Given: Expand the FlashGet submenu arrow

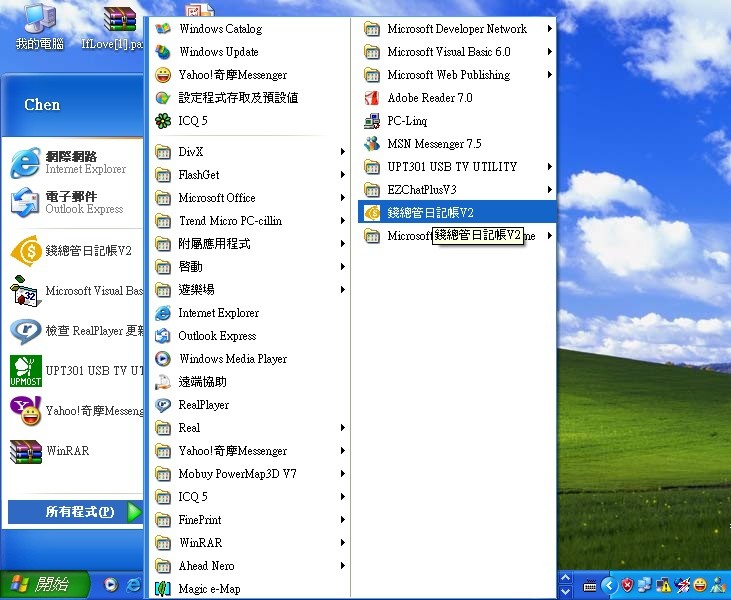Looking at the screenshot, I should [x=343, y=175].
